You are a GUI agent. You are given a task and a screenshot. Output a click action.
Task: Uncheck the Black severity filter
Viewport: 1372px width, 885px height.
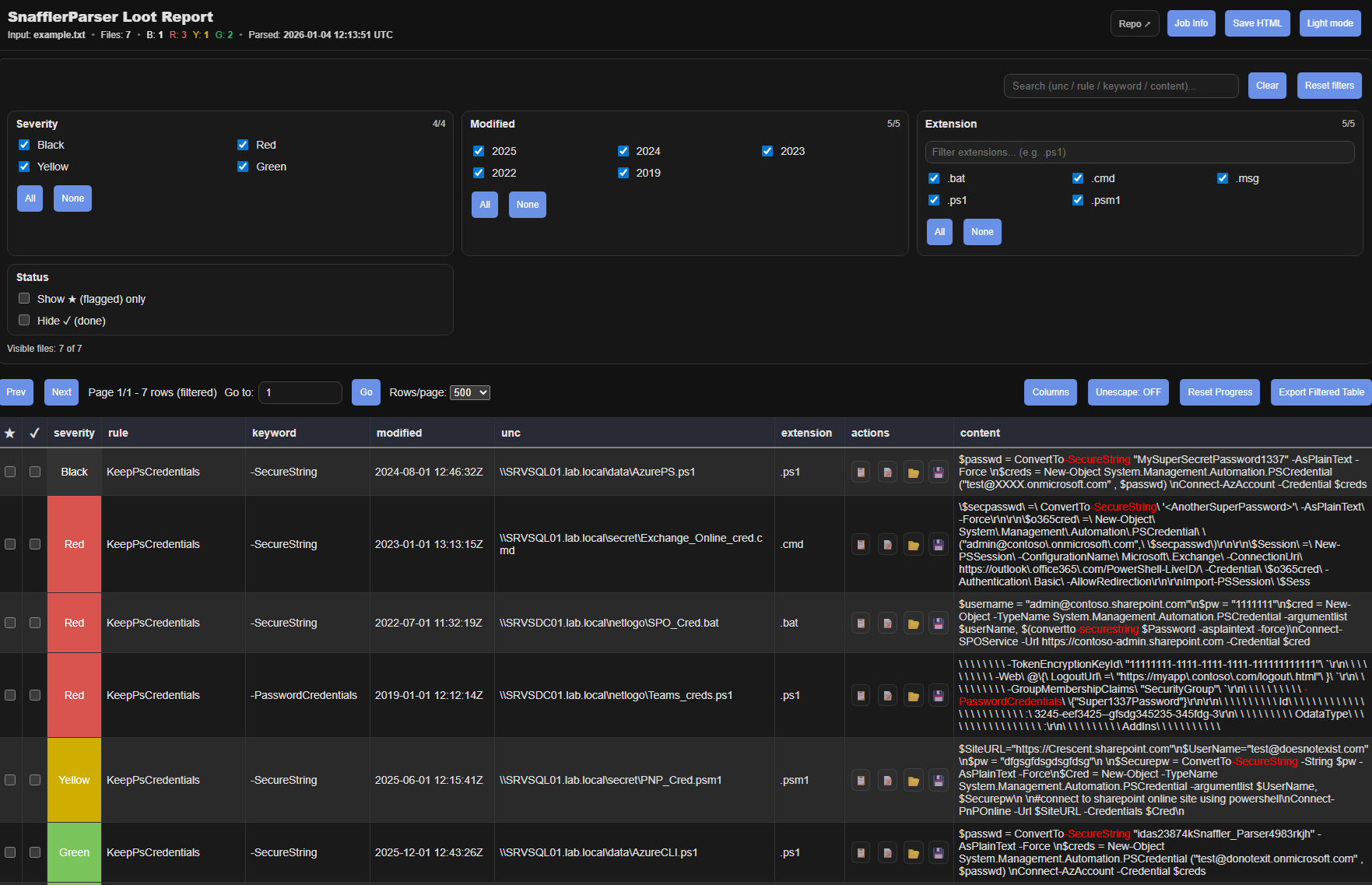(24, 145)
